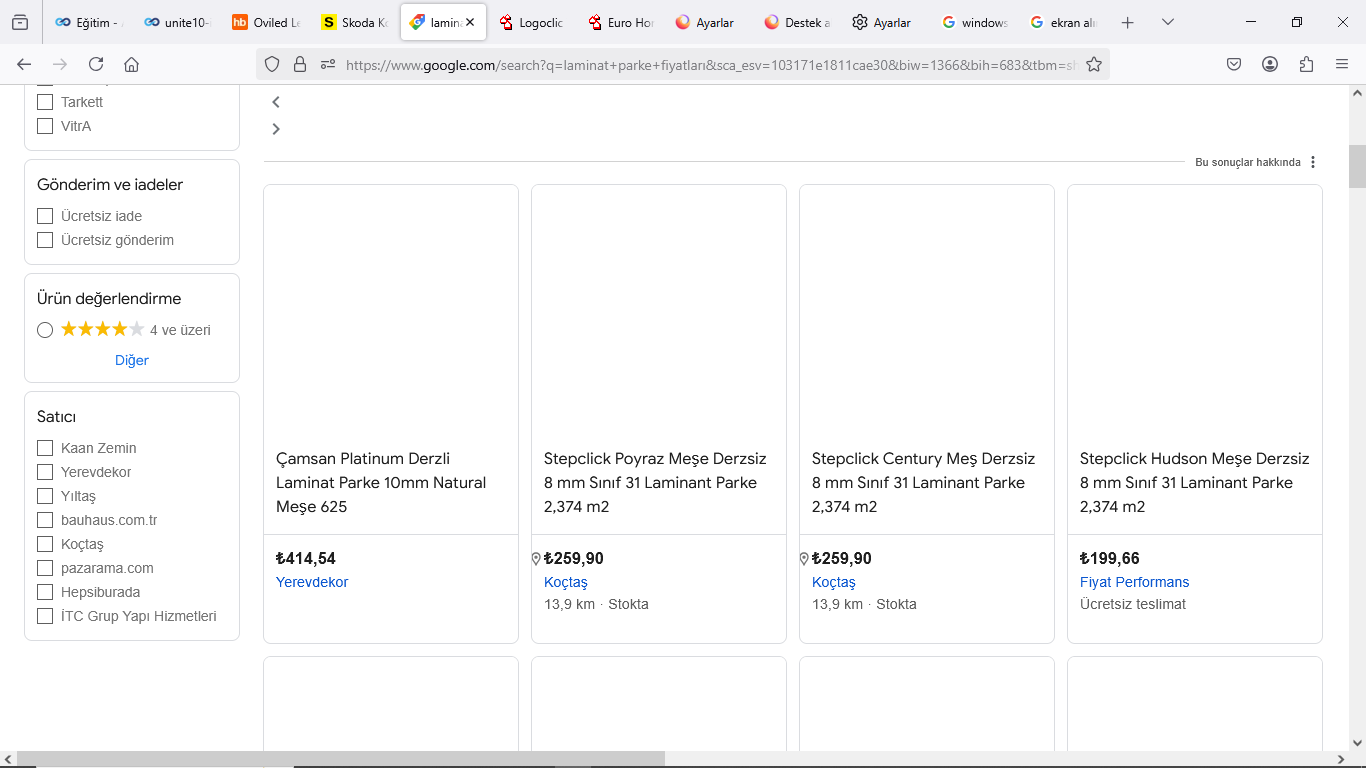
Task: Open new tab with plus icon
Action: (x=1128, y=22)
